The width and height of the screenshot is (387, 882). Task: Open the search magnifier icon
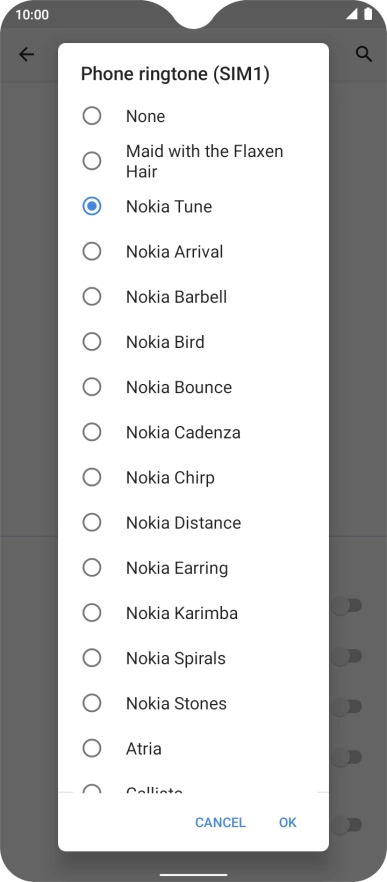pyautogui.click(x=364, y=55)
